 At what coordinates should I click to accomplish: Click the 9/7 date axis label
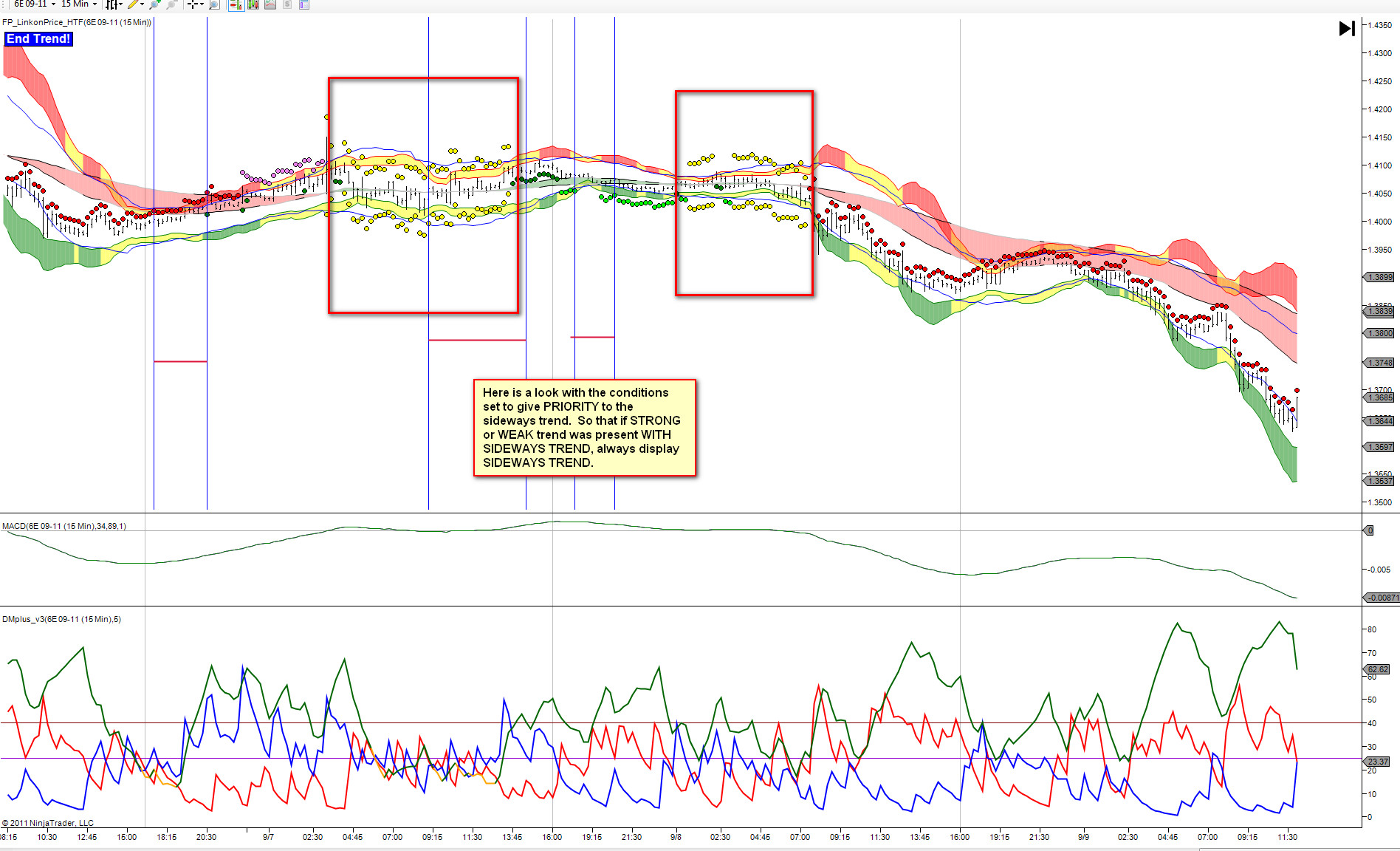[268, 837]
